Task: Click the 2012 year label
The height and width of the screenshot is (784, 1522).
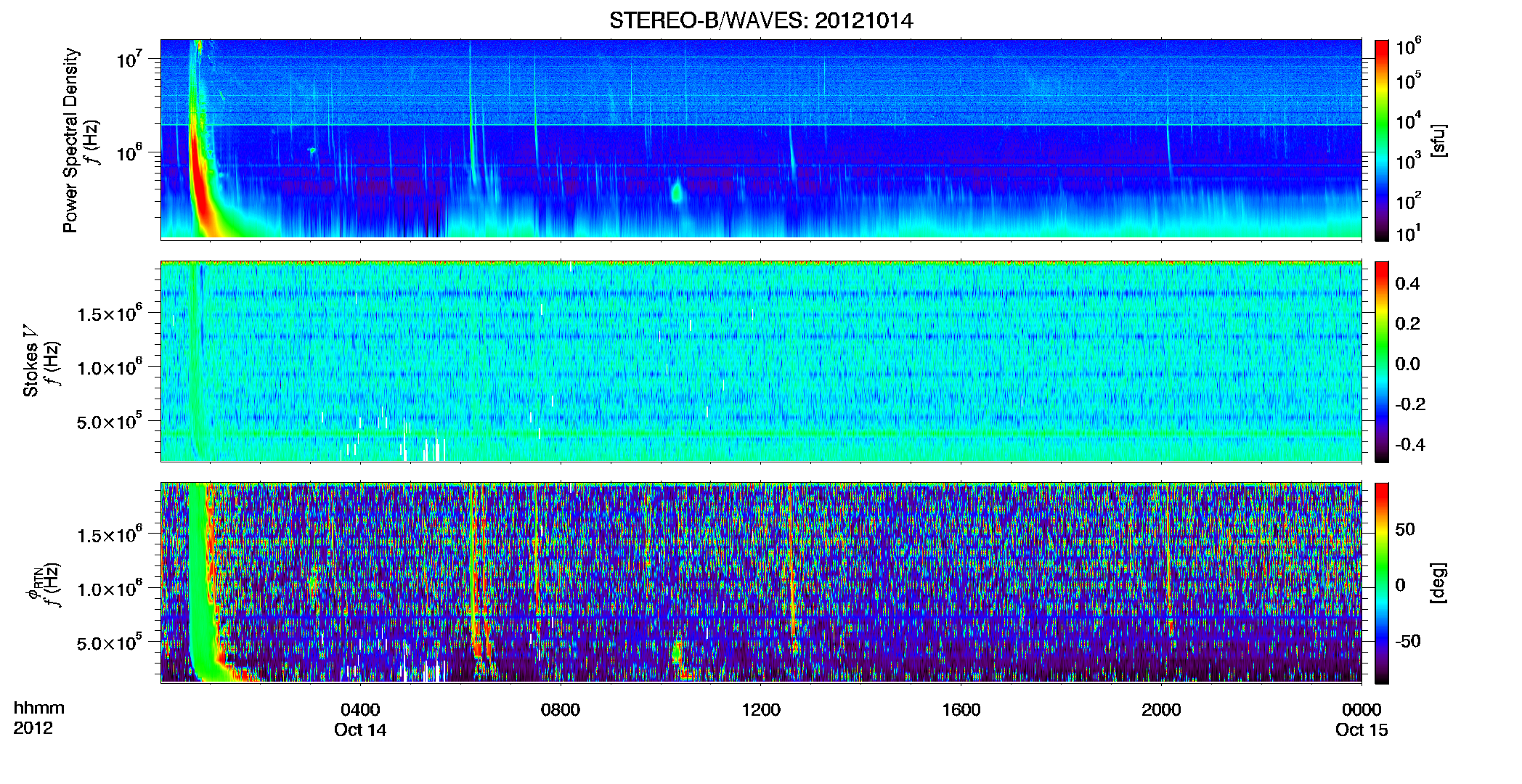Action: 33,728
